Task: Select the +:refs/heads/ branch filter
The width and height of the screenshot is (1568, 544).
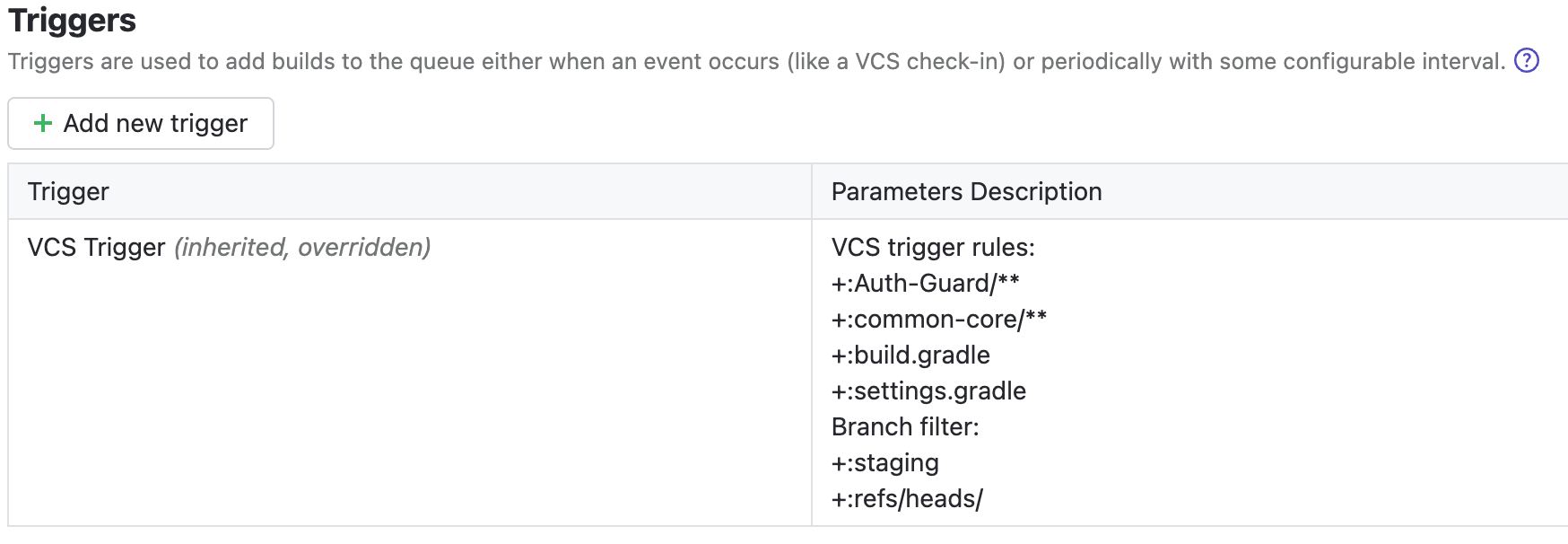Action: (x=907, y=498)
